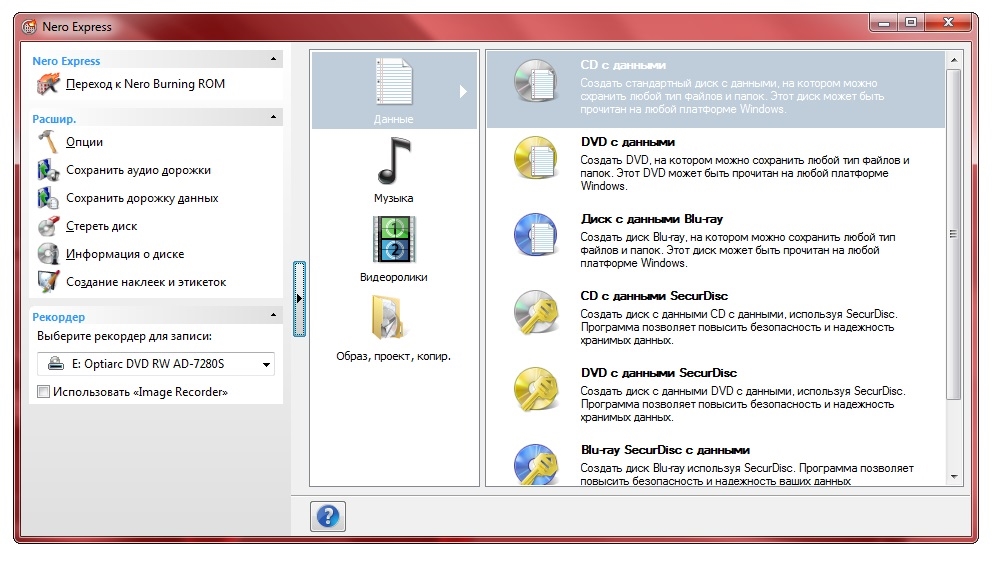
Task: Click the CD с данными disc icon
Action: coord(535,81)
